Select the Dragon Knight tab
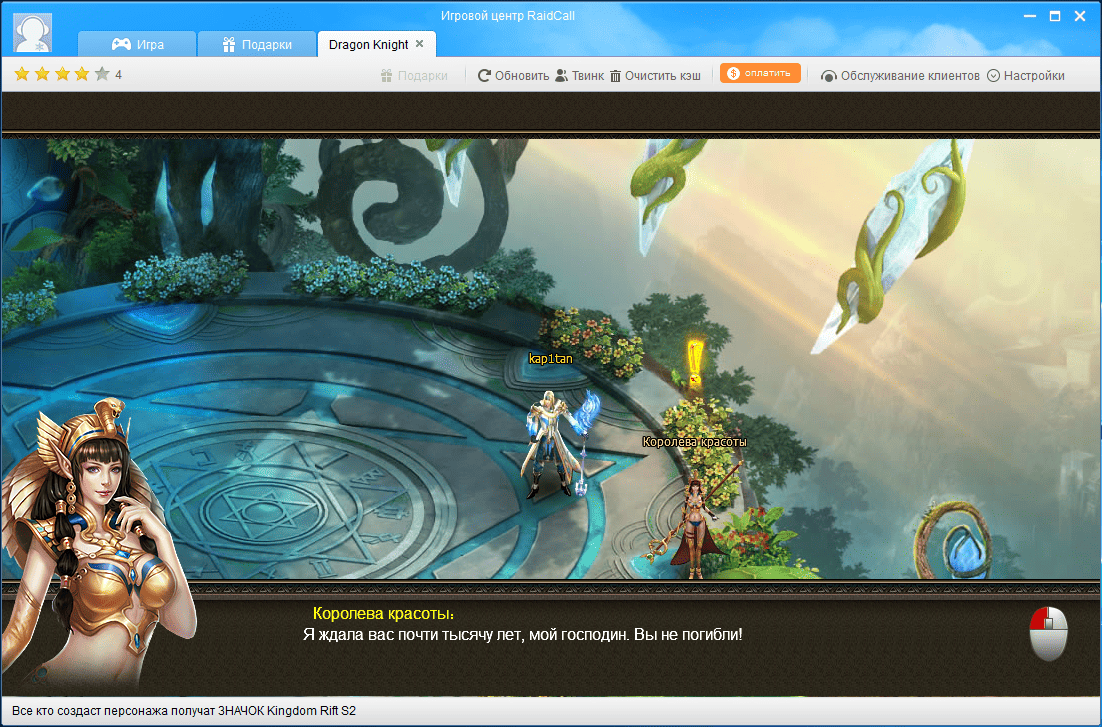The height and width of the screenshot is (727, 1102). pyautogui.click(x=368, y=44)
